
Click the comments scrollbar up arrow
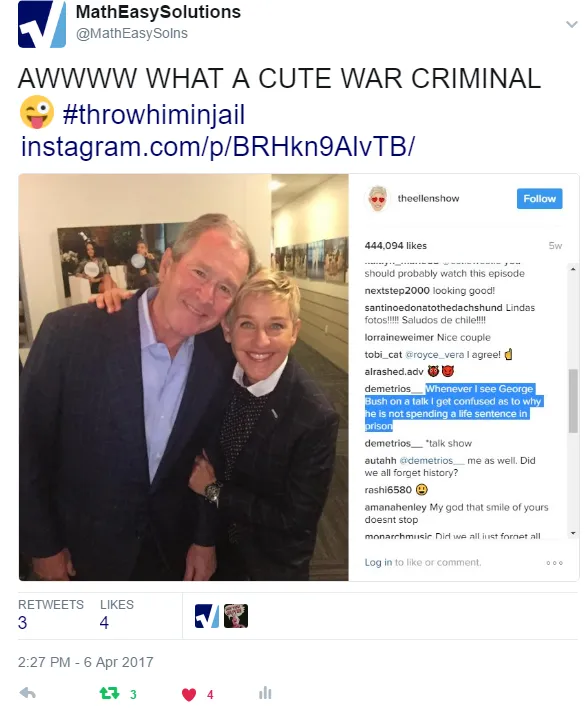tap(573, 269)
